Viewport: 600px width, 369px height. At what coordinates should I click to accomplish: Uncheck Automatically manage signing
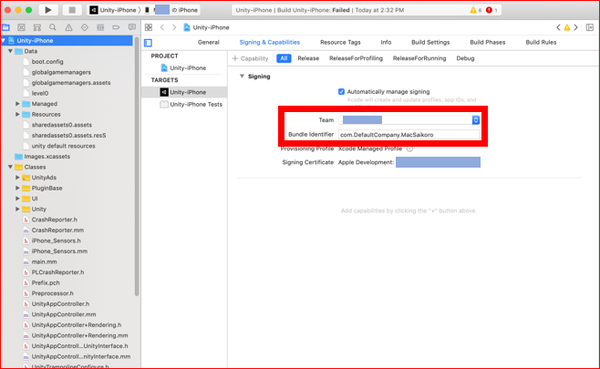341,91
